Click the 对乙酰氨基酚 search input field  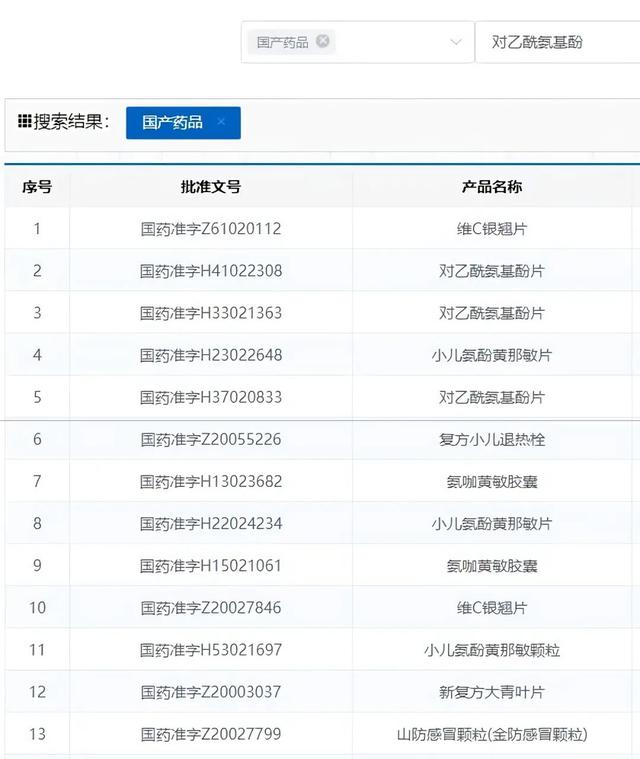click(560, 42)
